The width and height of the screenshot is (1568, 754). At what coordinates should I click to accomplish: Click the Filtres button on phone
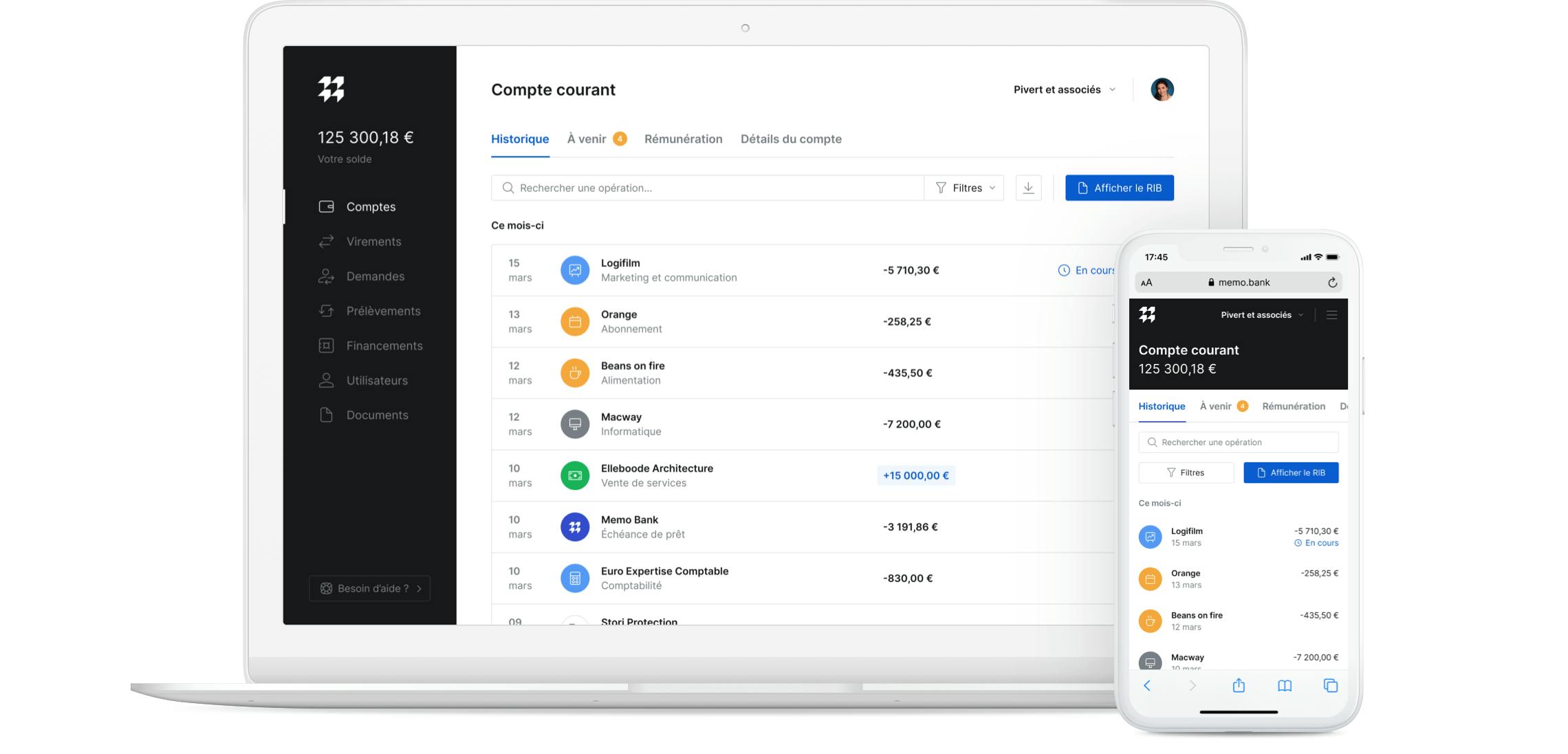point(1186,473)
